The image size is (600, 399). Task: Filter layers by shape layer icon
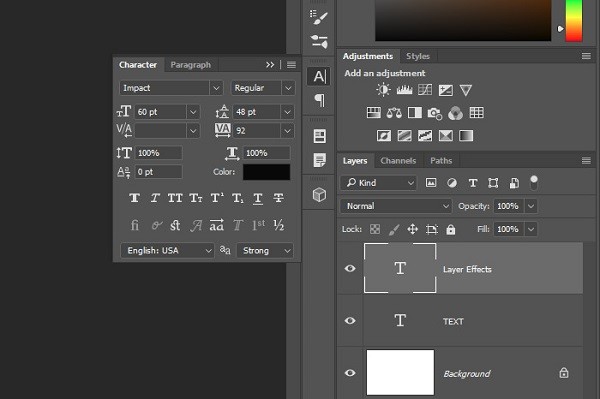493,183
